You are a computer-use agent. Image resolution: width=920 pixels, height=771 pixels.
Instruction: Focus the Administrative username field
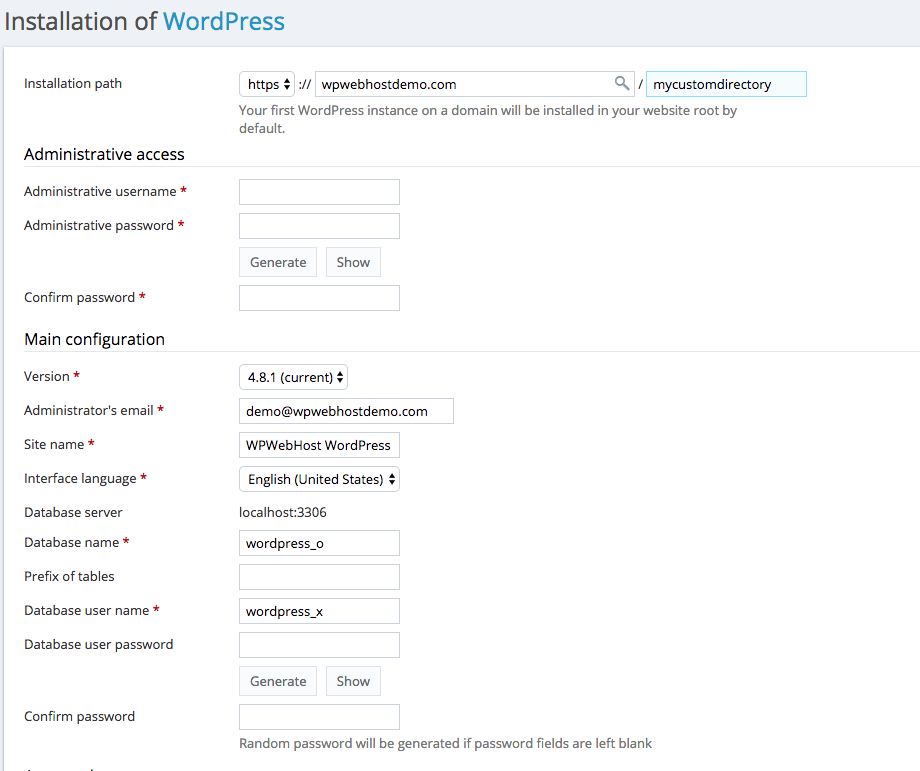pyautogui.click(x=319, y=192)
